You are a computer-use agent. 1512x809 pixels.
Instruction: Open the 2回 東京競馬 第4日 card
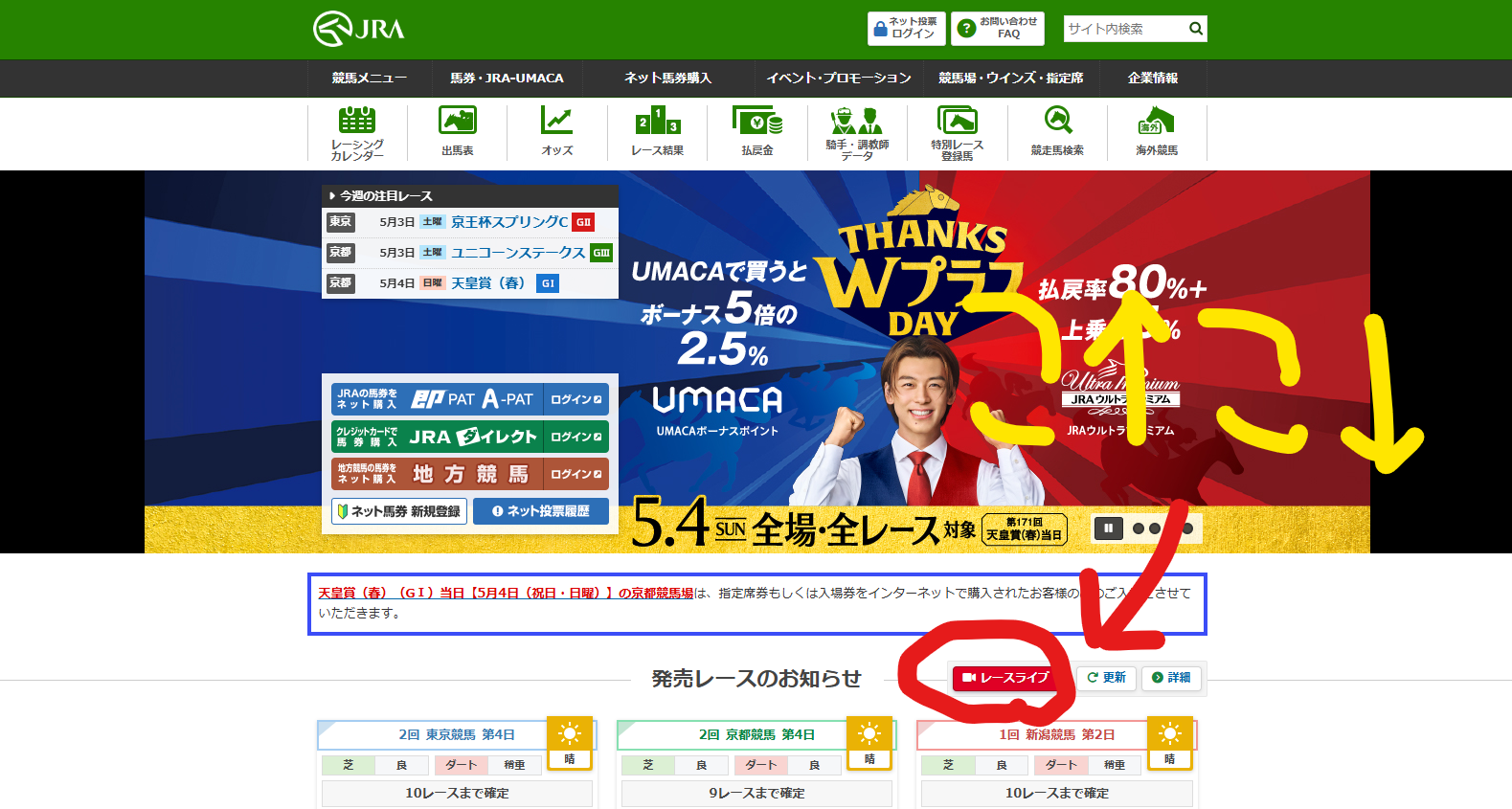457,735
